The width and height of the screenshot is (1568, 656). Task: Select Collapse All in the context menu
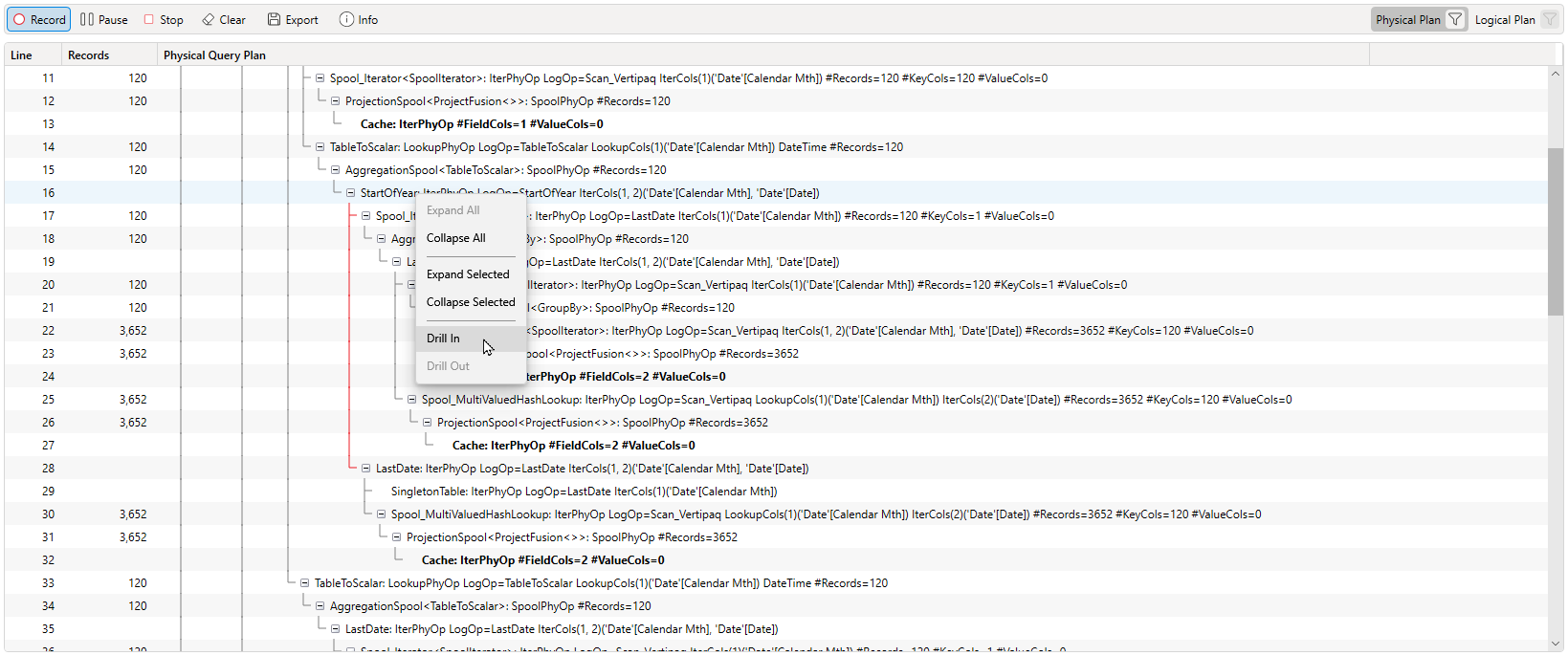(455, 238)
